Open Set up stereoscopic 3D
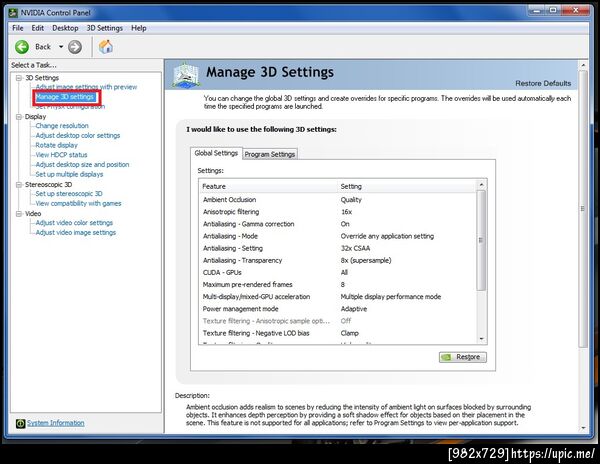The image size is (600, 464). (69, 194)
